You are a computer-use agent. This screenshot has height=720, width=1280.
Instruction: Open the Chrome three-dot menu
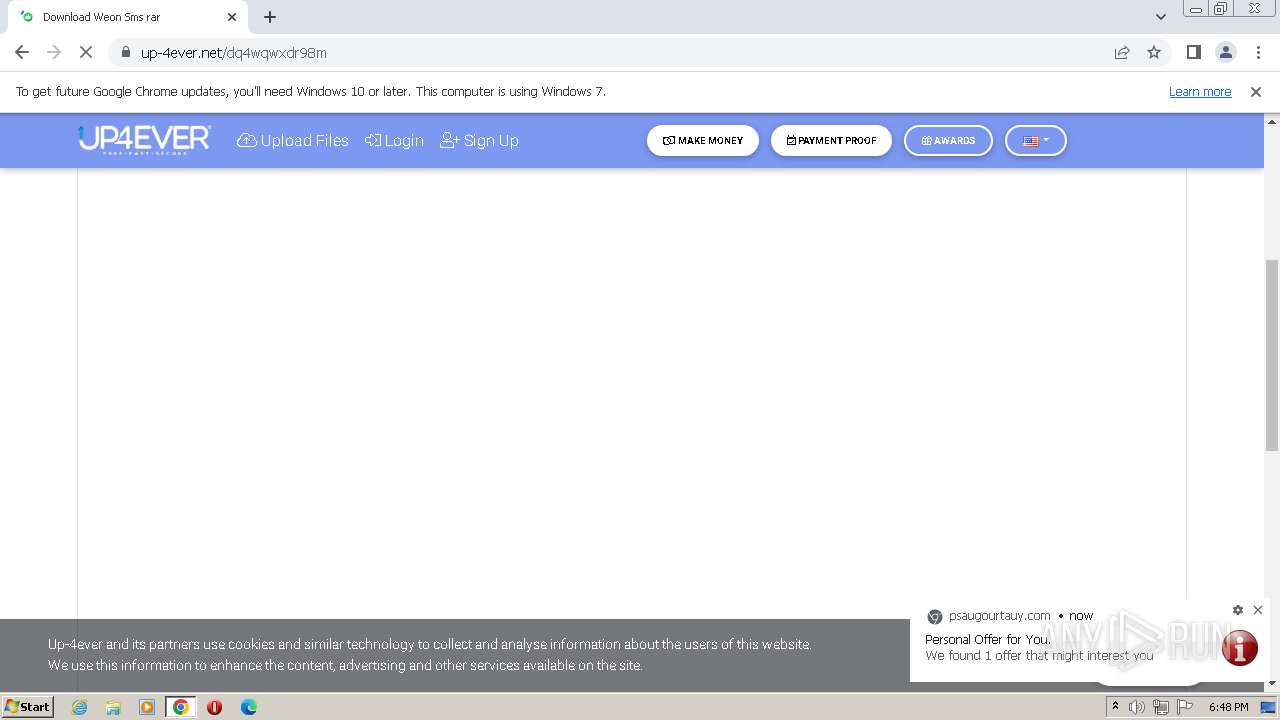click(x=1258, y=52)
